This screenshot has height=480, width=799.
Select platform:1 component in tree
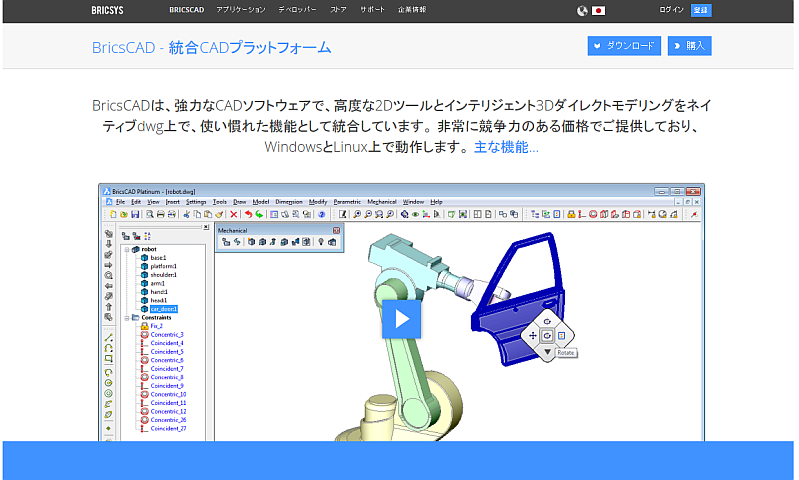point(164,266)
